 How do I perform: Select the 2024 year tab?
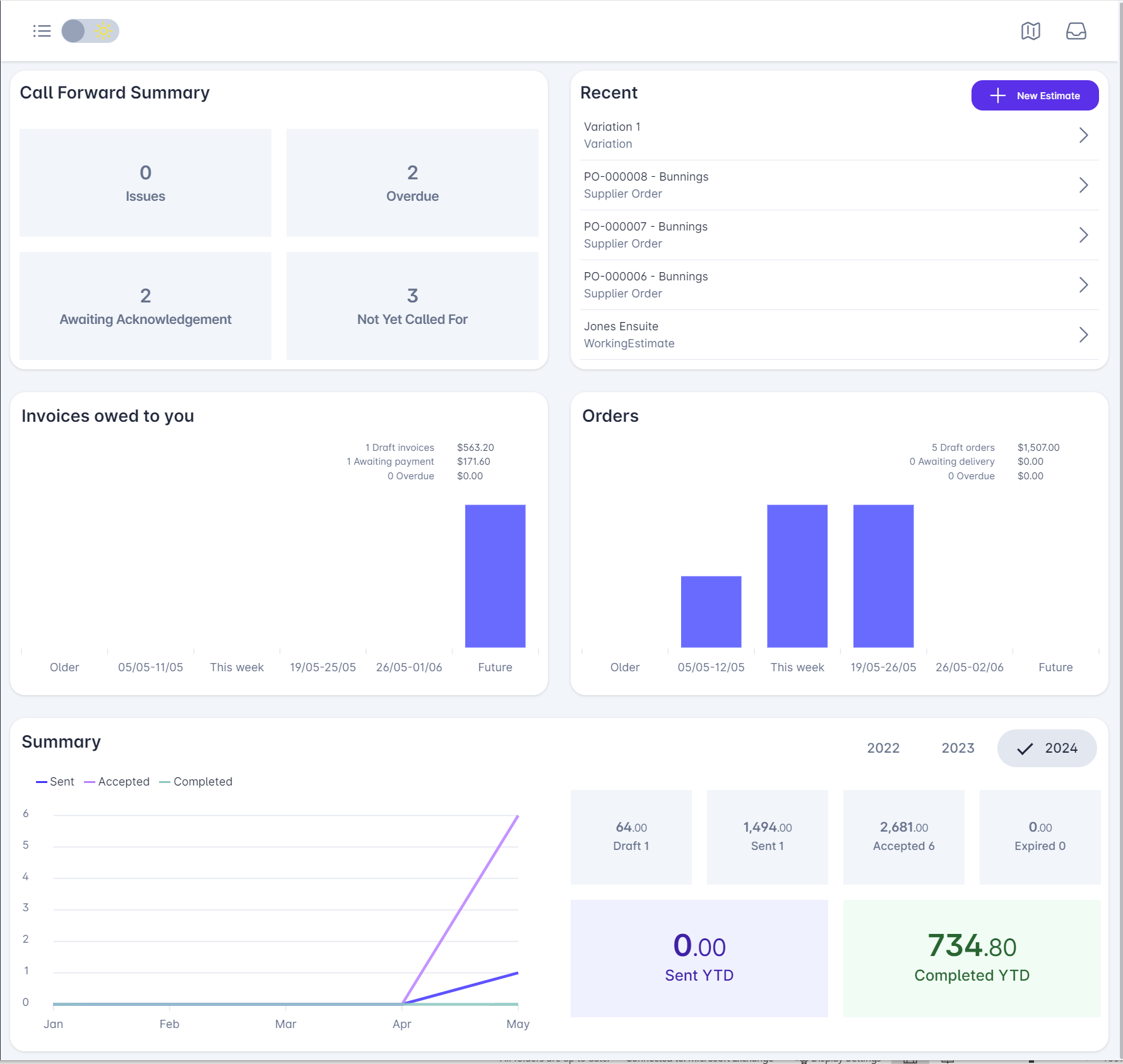(x=1047, y=748)
